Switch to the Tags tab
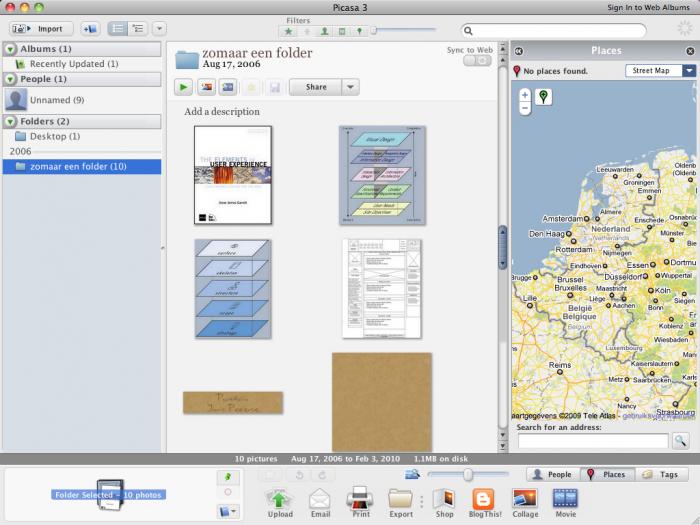This screenshot has width=700, height=525. point(662,474)
